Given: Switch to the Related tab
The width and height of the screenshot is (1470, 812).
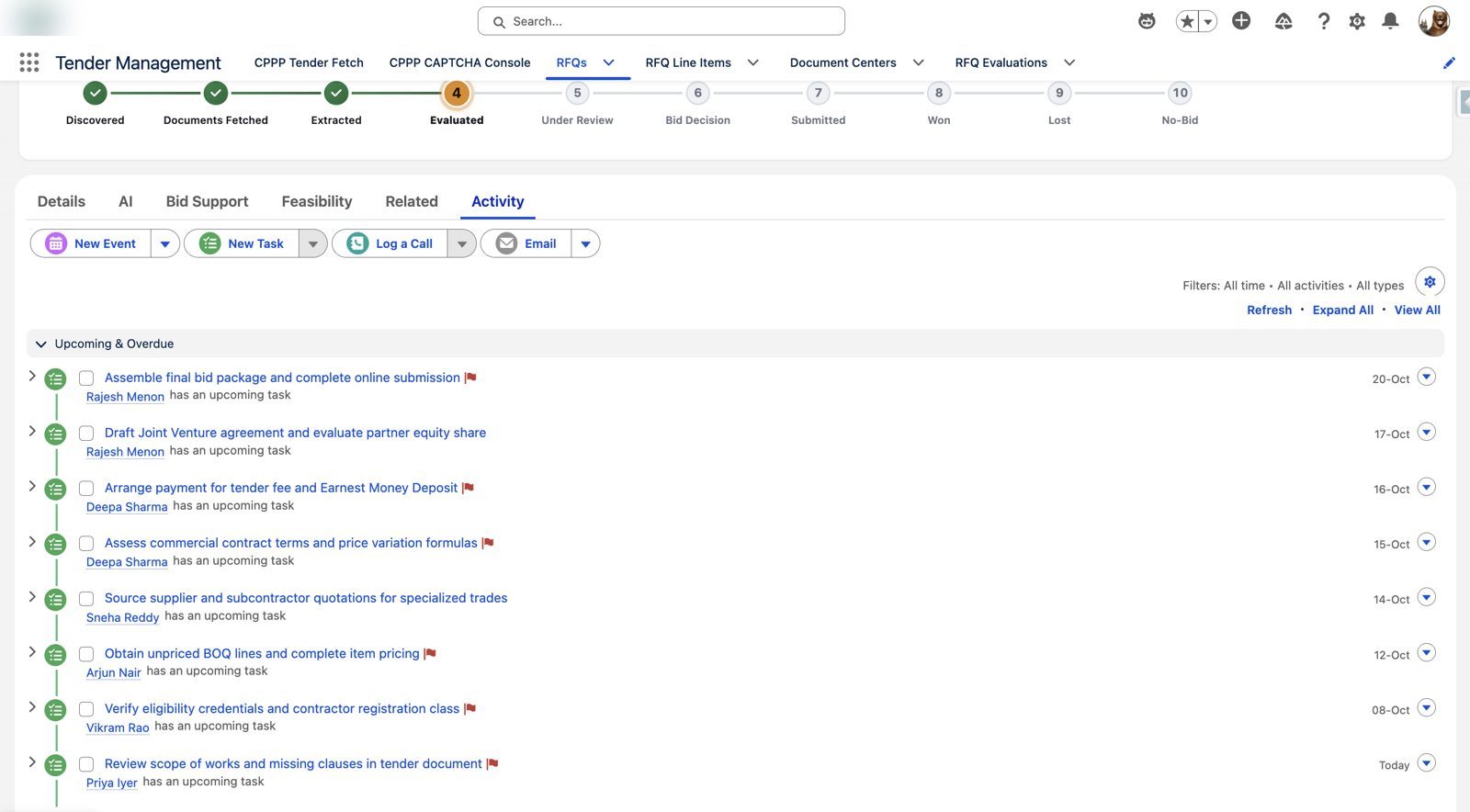Looking at the screenshot, I should (x=412, y=201).
